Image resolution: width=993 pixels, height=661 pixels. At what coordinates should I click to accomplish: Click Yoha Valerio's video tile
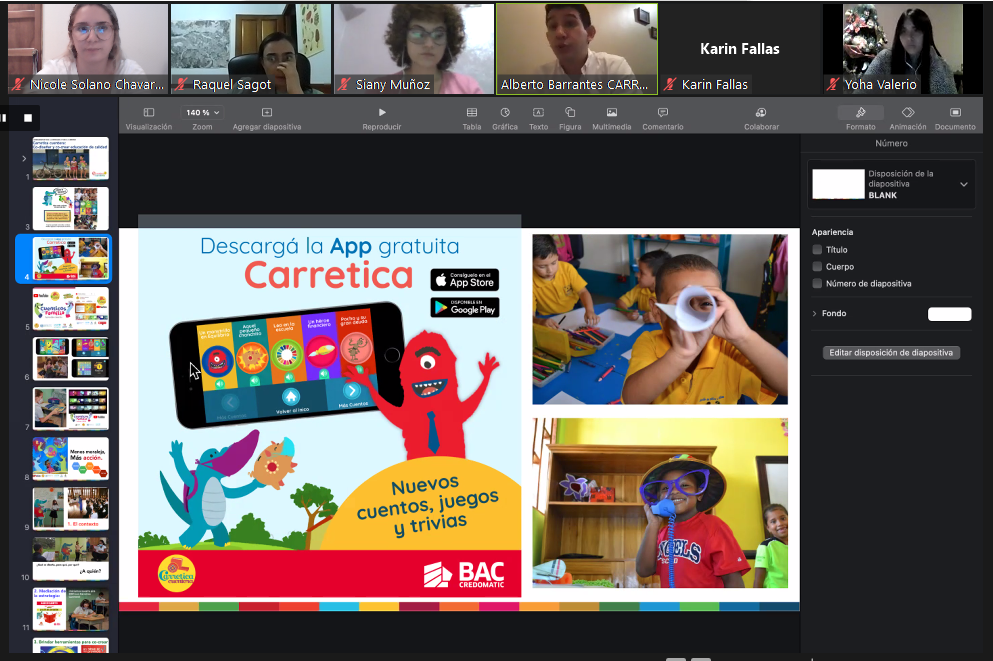[x=902, y=49]
